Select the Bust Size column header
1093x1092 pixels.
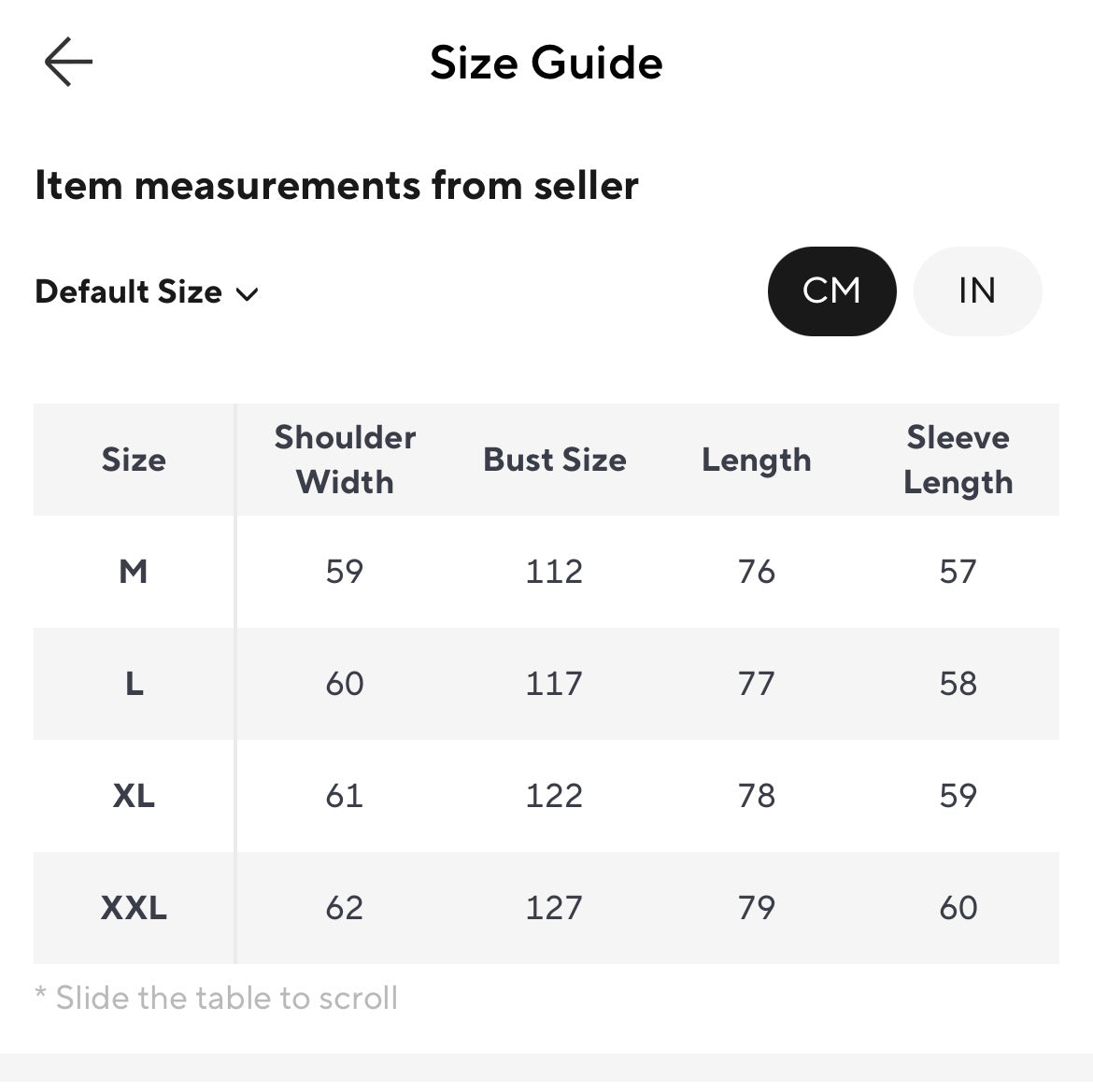[x=555, y=460]
